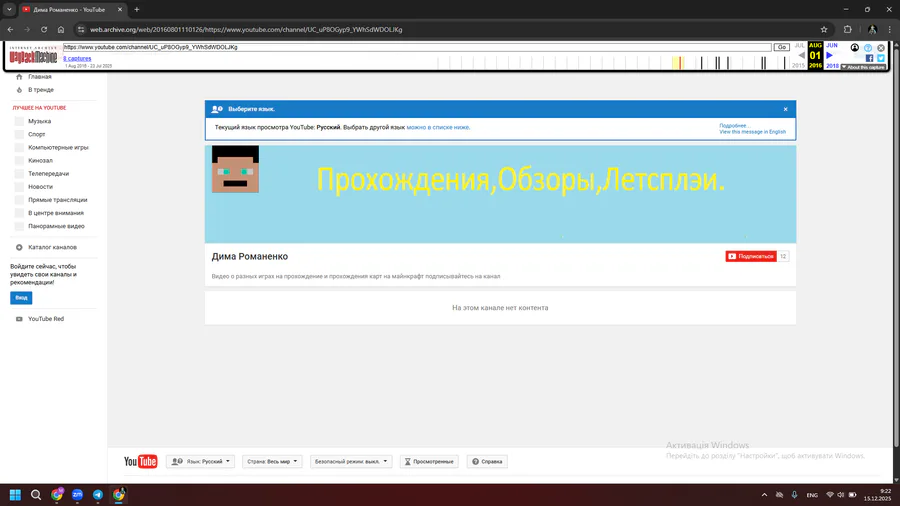This screenshot has width=900, height=506.
Task: Open Windows Start menu
Action: tap(15, 495)
